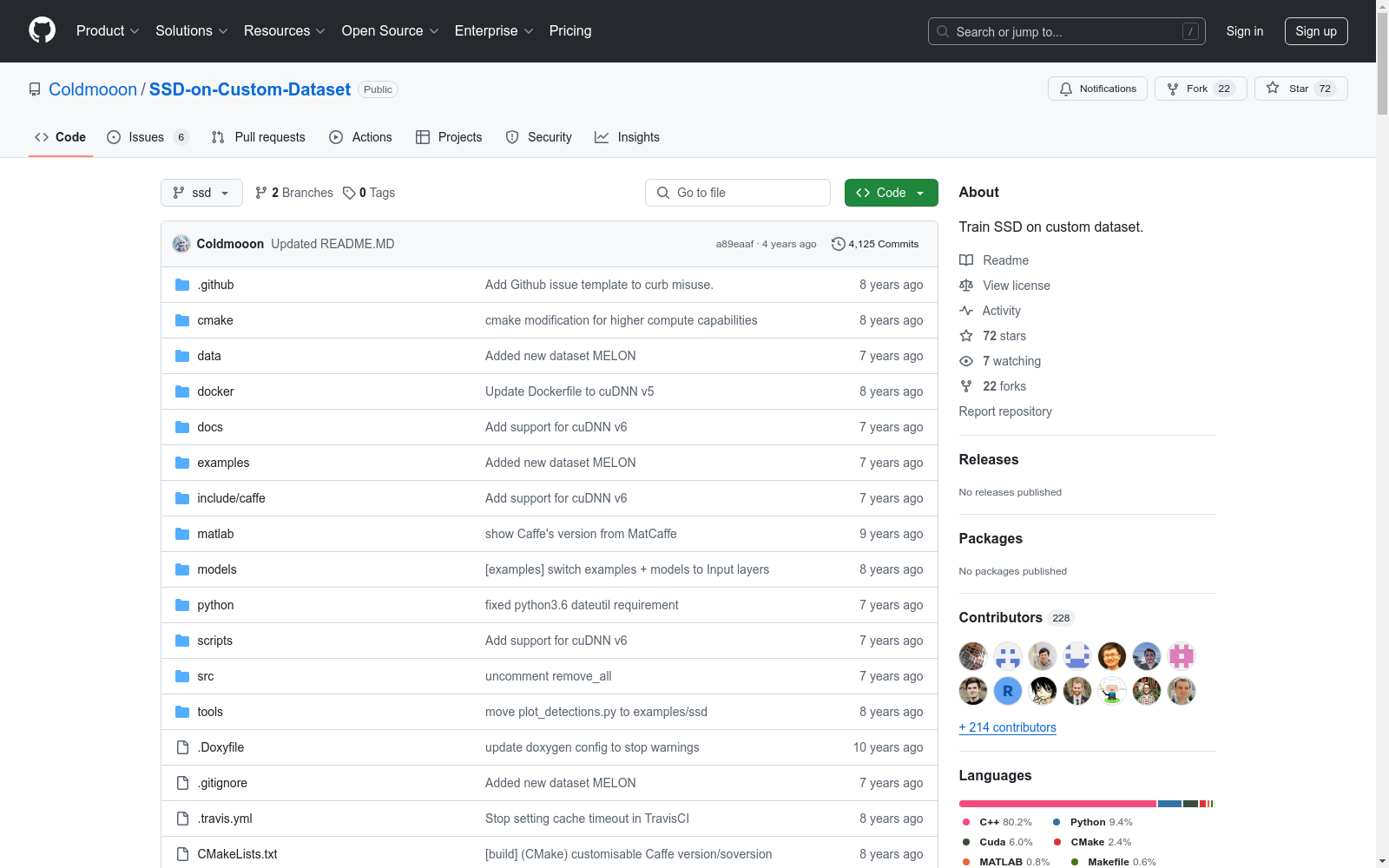1389x868 pixels.
Task: Click the .Doxyfile file icon
Action: [x=182, y=747]
